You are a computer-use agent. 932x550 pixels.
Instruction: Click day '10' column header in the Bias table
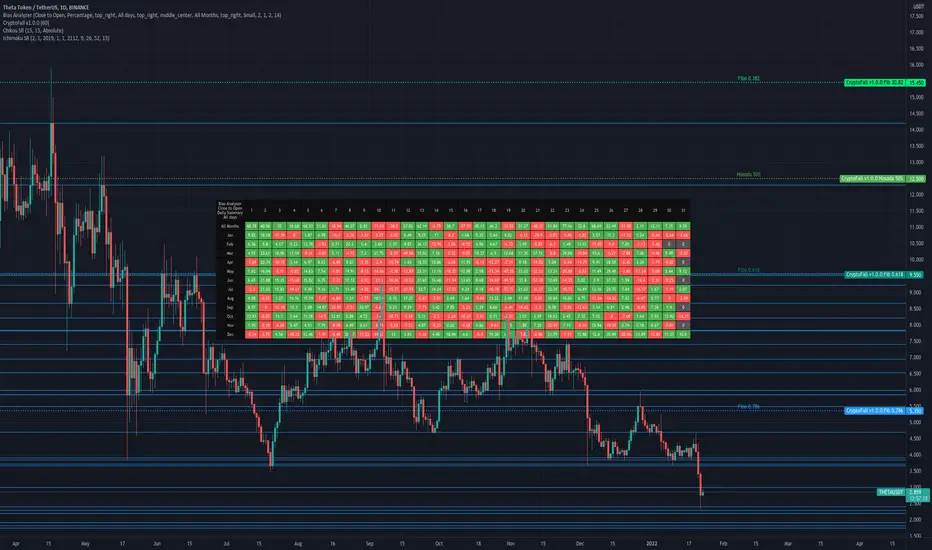[379, 210]
